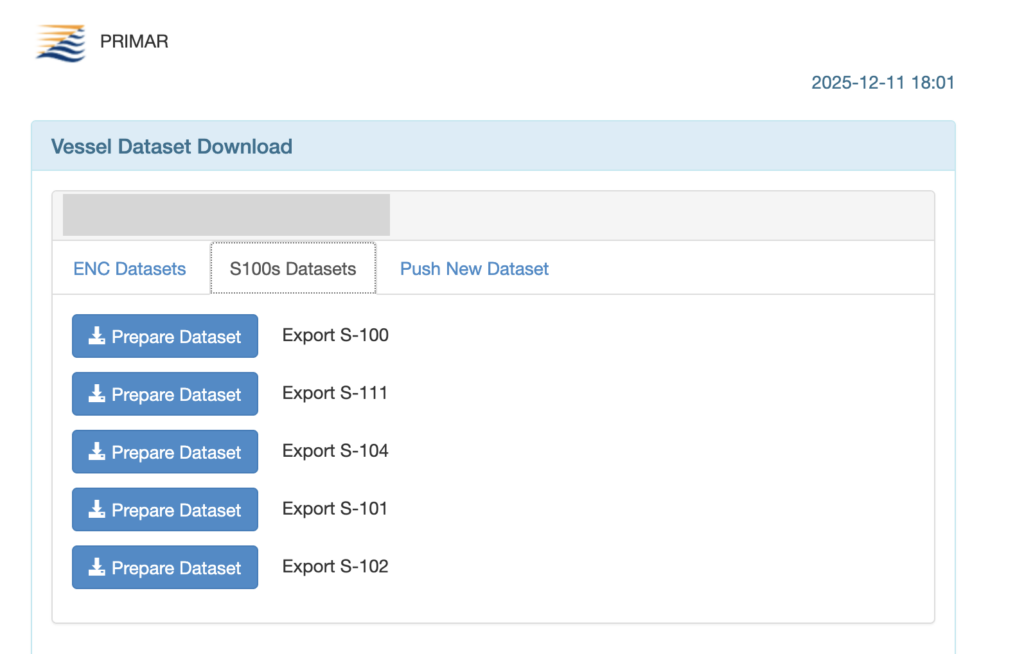Click the PRIMAR brand name text
Image resolution: width=1024 pixels, height=654 pixels.
click(x=134, y=42)
